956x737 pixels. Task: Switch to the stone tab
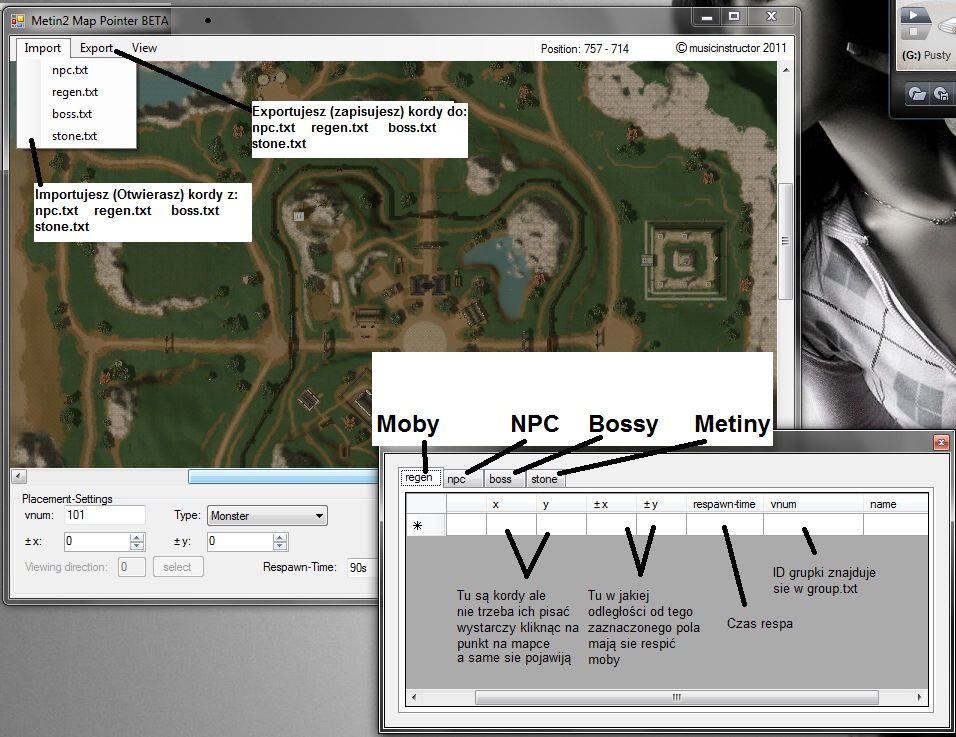545,479
